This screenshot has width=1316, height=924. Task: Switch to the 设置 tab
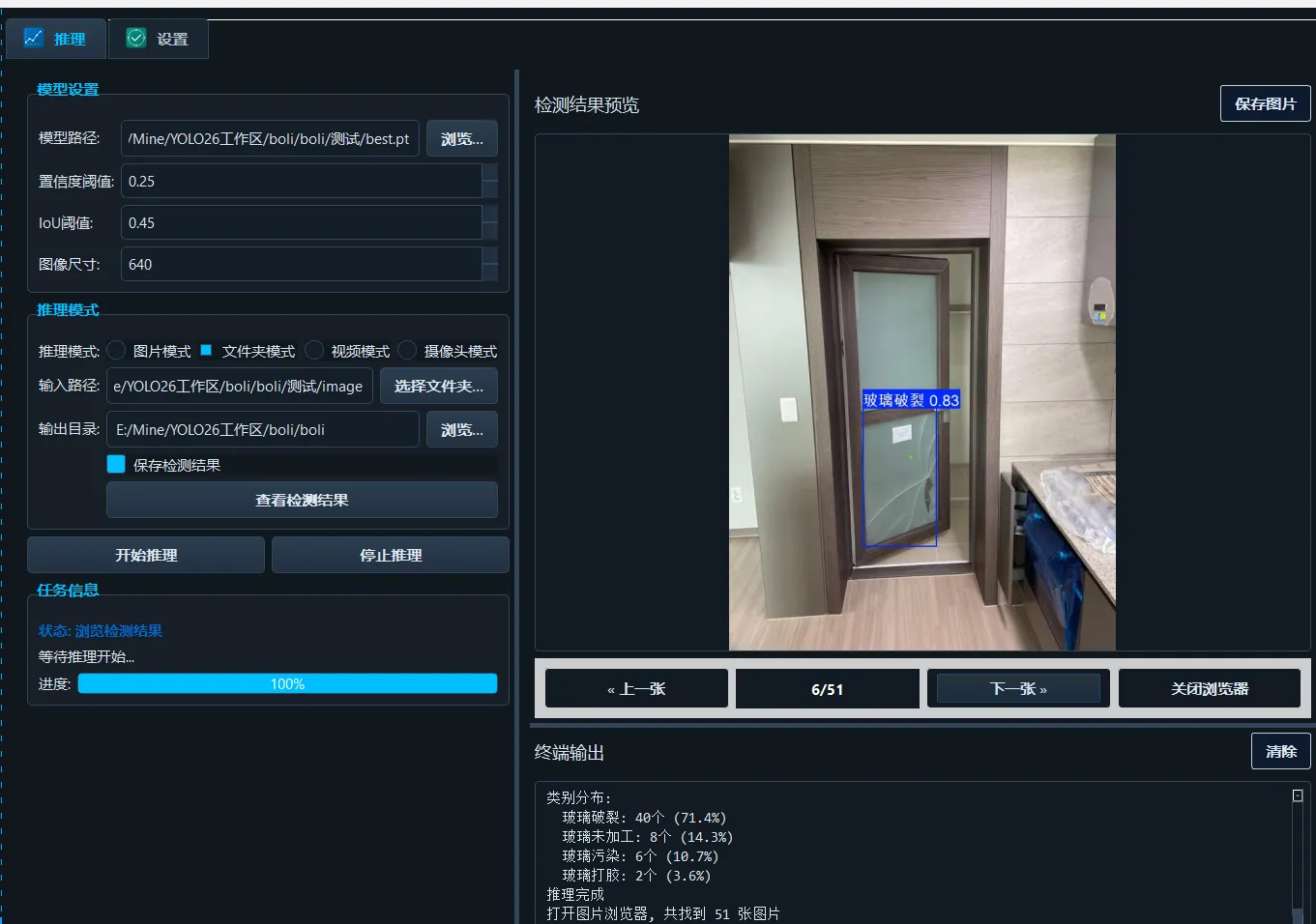click(158, 38)
